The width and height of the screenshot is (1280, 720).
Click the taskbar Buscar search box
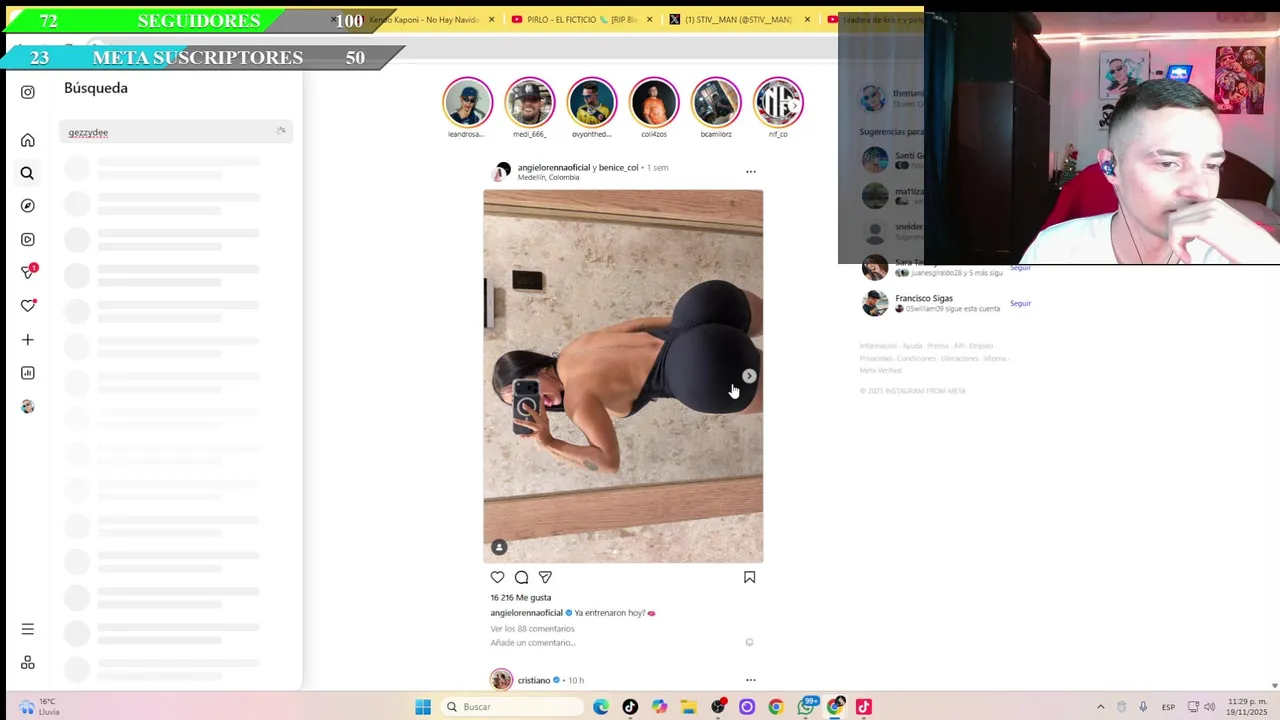pos(512,707)
